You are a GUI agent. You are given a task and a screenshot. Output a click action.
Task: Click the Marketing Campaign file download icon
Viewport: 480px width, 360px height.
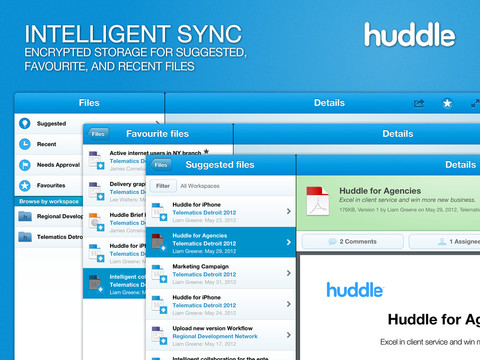[x=163, y=279]
